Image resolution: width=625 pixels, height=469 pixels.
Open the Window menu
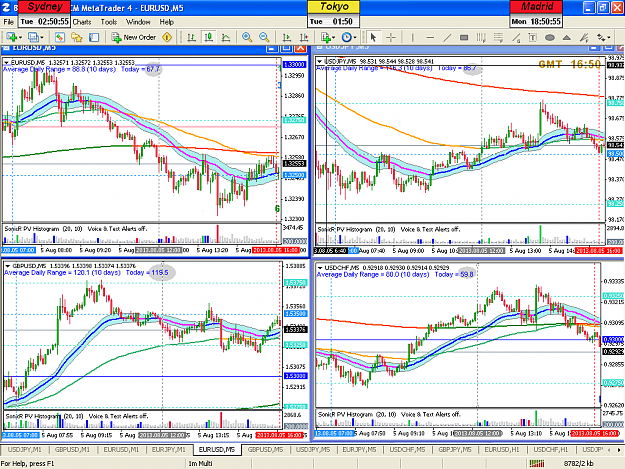138,22
